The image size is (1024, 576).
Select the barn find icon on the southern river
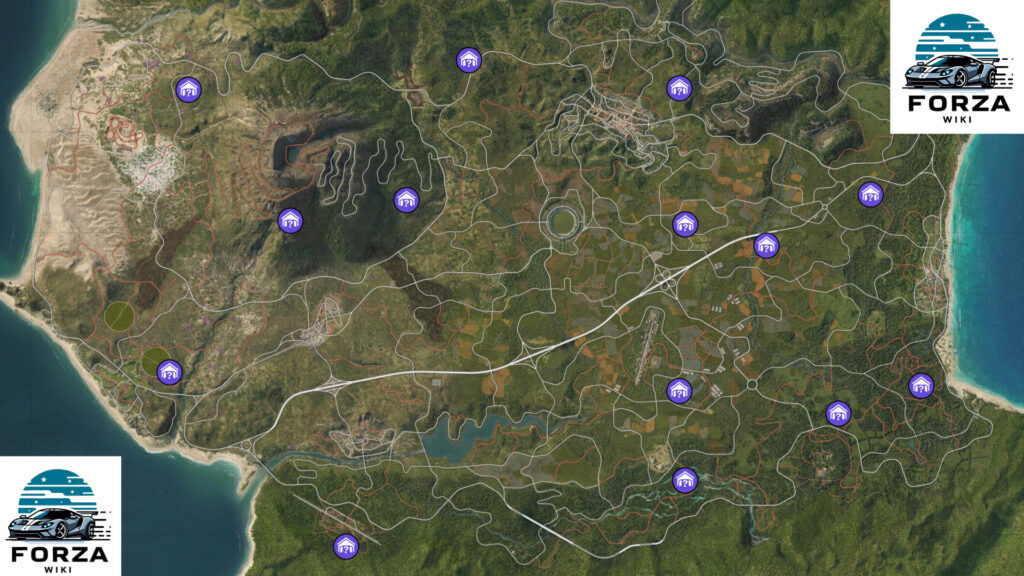(x=684, y=481)
